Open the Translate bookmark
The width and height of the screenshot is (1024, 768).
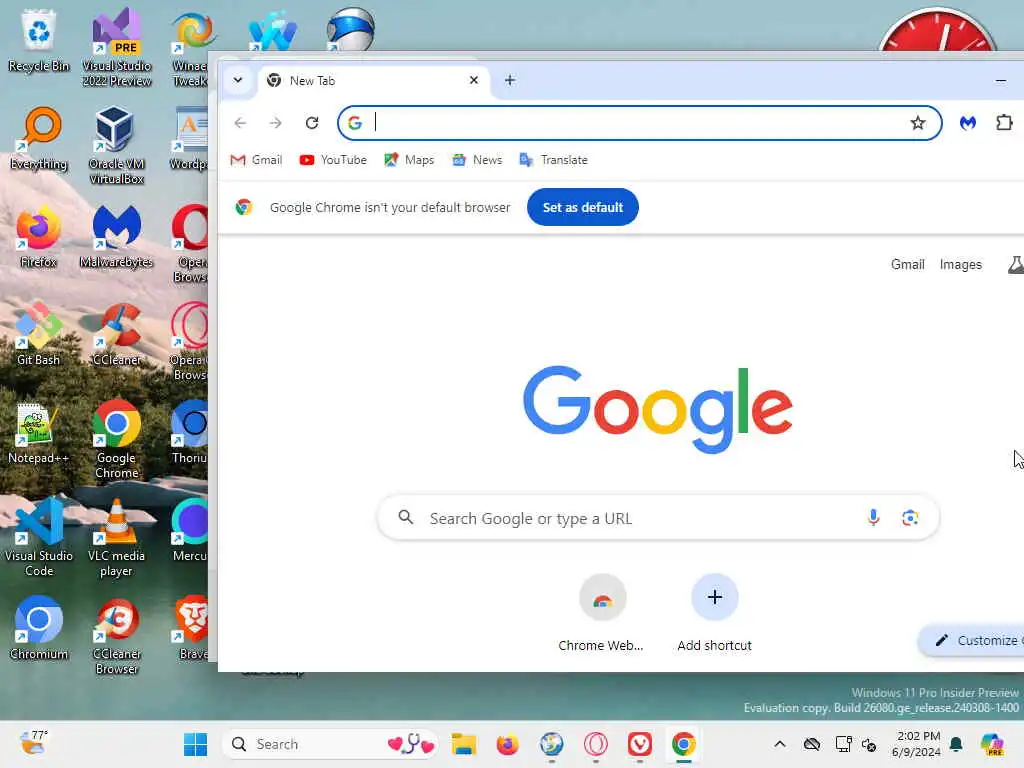[554, 160]
